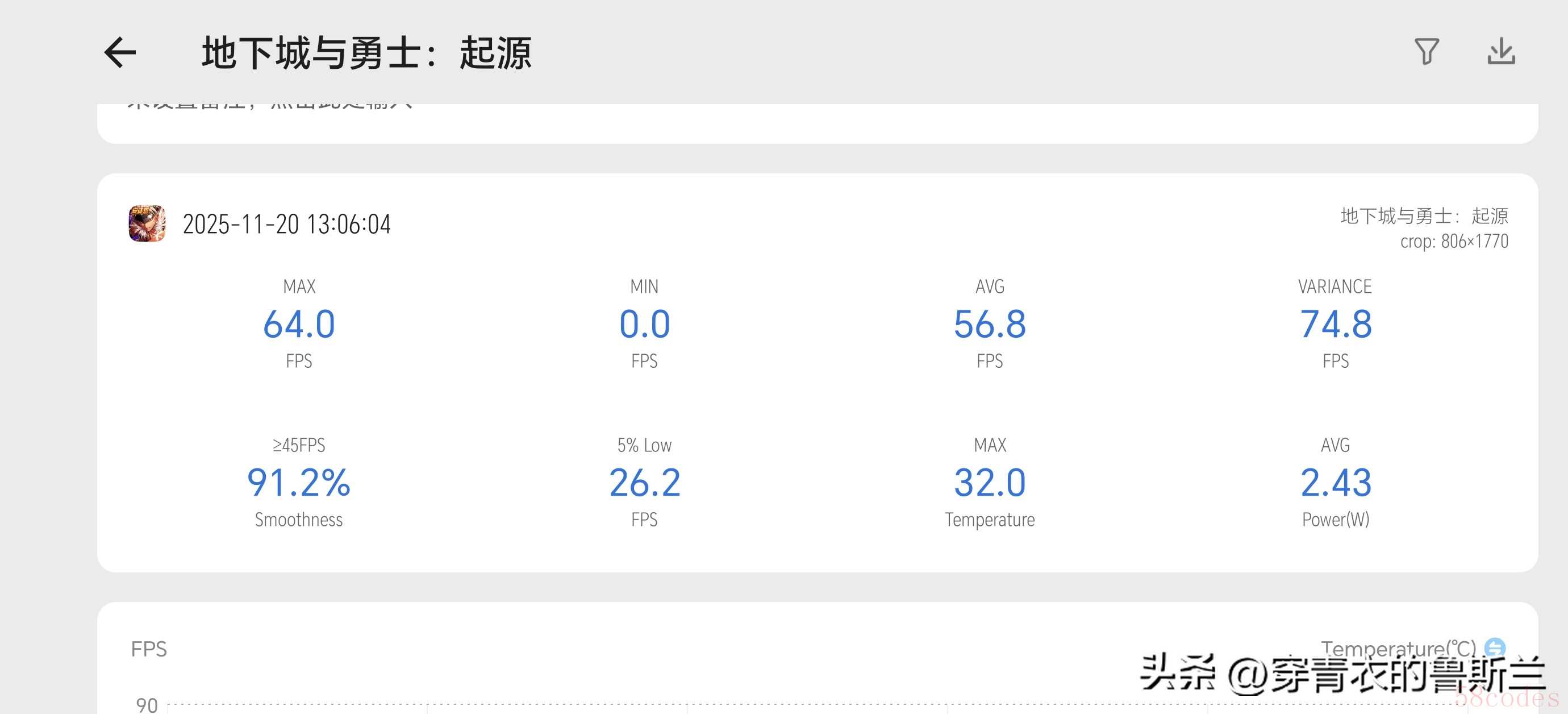Tap the FPS chart axis label

click(148, 649)
